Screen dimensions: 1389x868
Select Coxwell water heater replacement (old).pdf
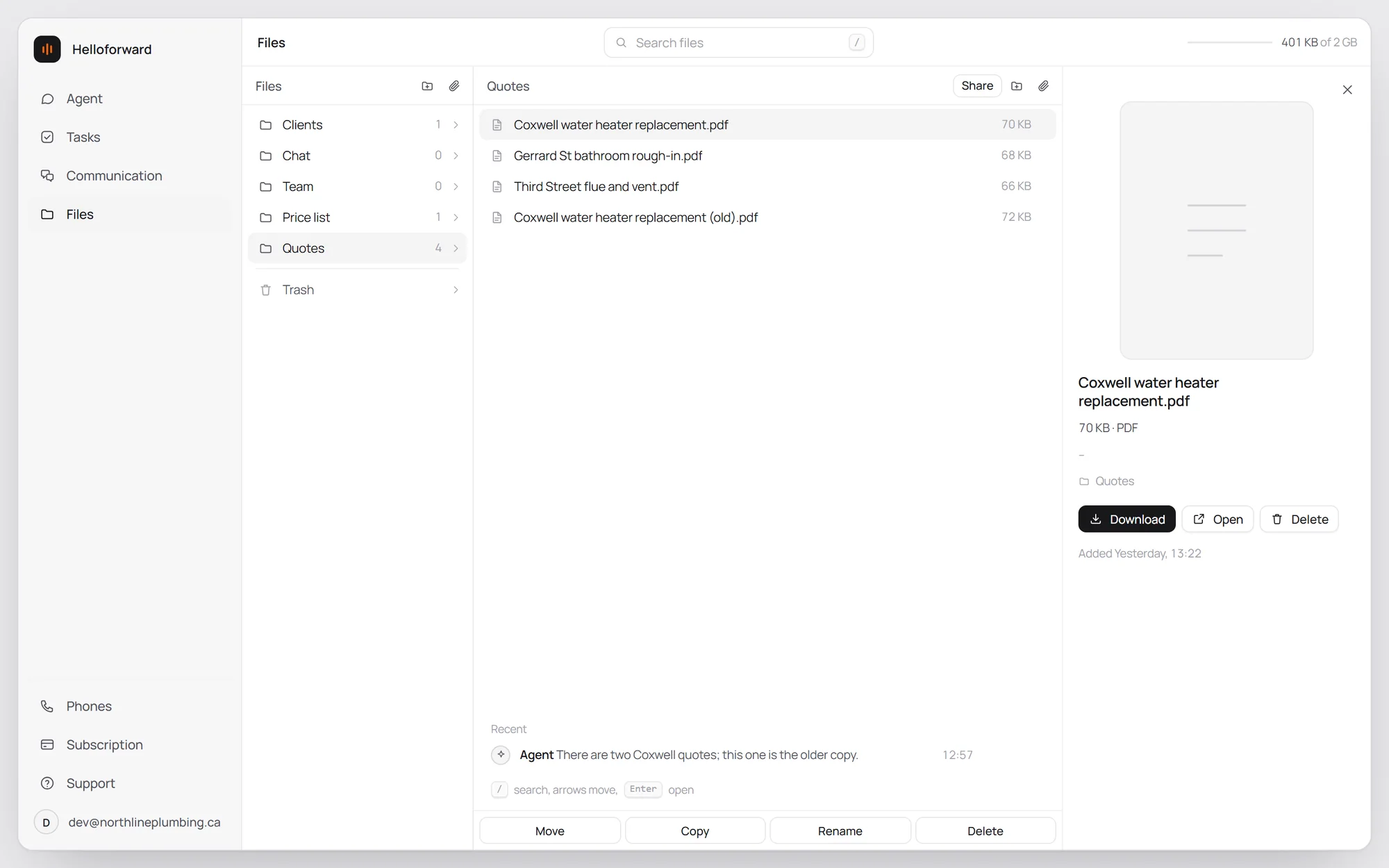coord(767,217)
